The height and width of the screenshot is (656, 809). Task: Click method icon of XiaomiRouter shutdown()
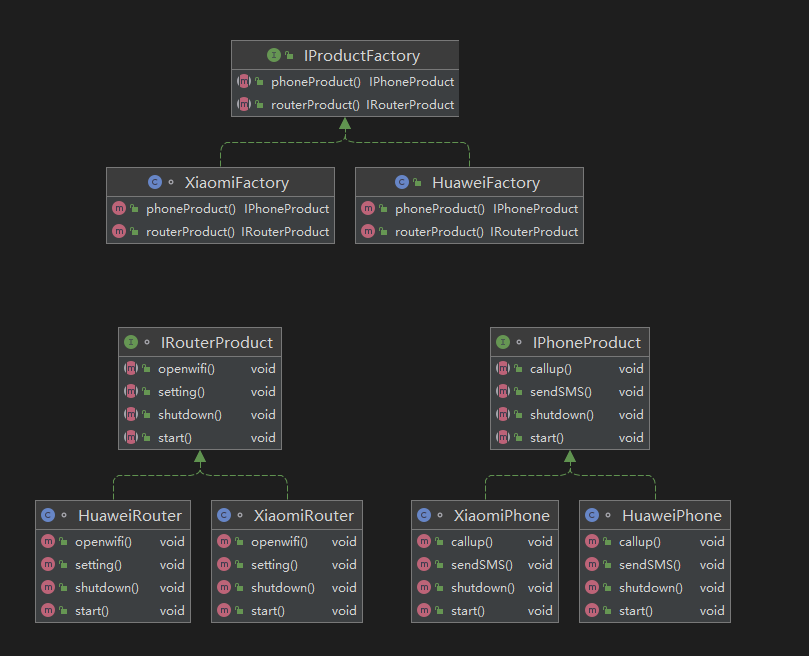[x=224, y=588]
